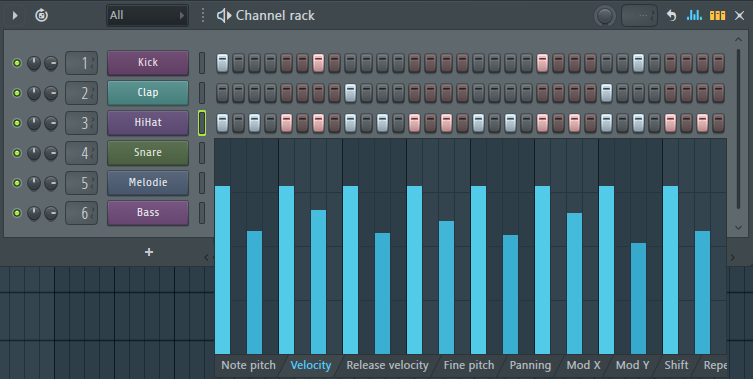Click the pattern length display box

pyautogui.click(x=639, y=16)
